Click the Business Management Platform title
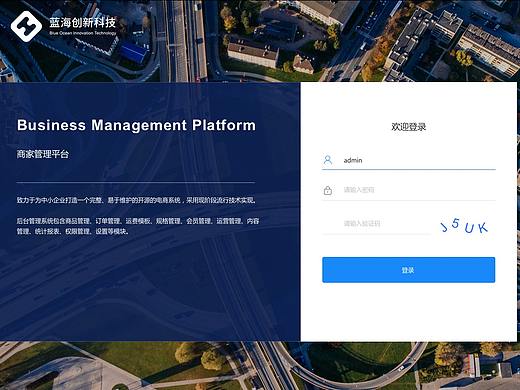The height and width of the screenshot is (390, 520). click(136, 125)
